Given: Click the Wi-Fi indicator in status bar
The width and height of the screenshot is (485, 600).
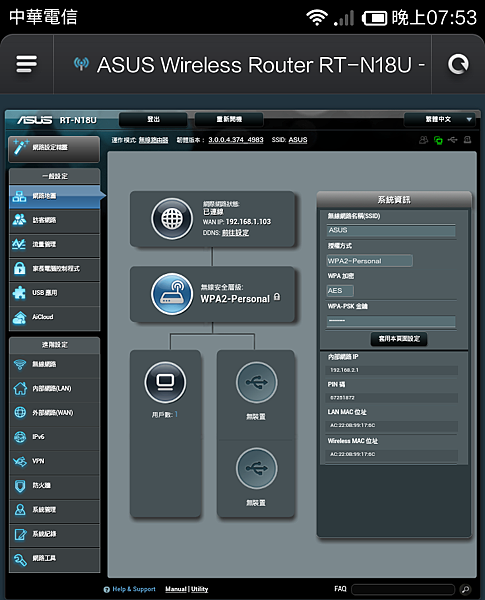Looking at the screenshot, I should point(317,18).
